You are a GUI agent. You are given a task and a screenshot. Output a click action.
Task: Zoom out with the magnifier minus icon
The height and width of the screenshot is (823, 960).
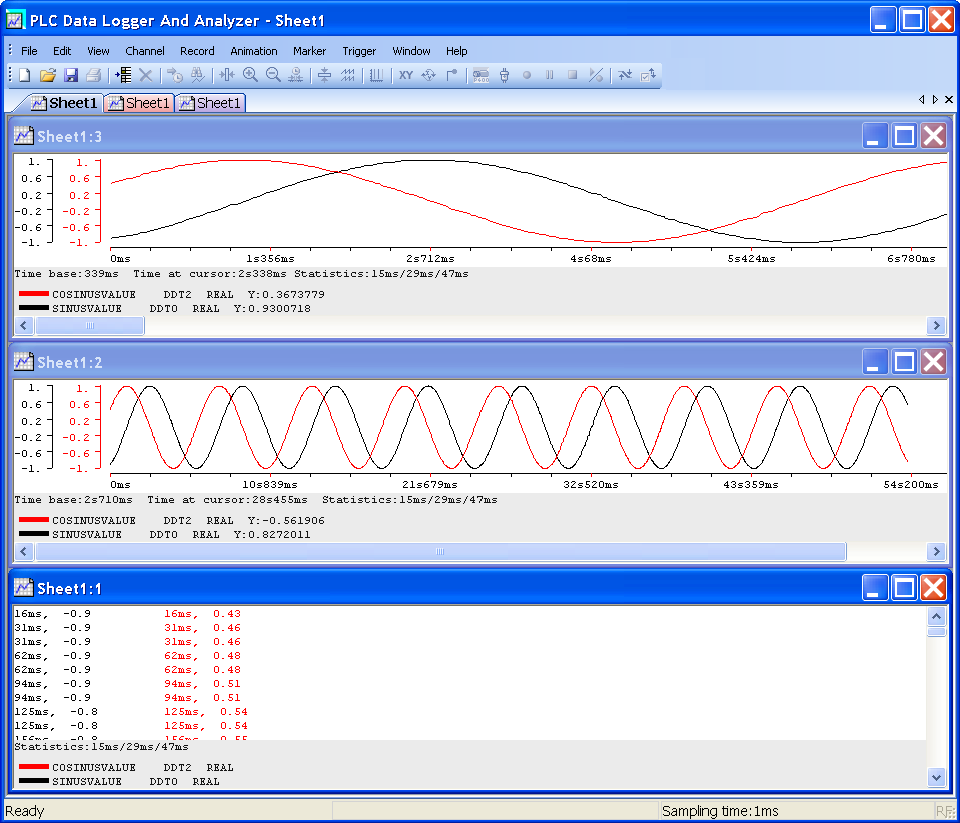click(x=273, y=75)
